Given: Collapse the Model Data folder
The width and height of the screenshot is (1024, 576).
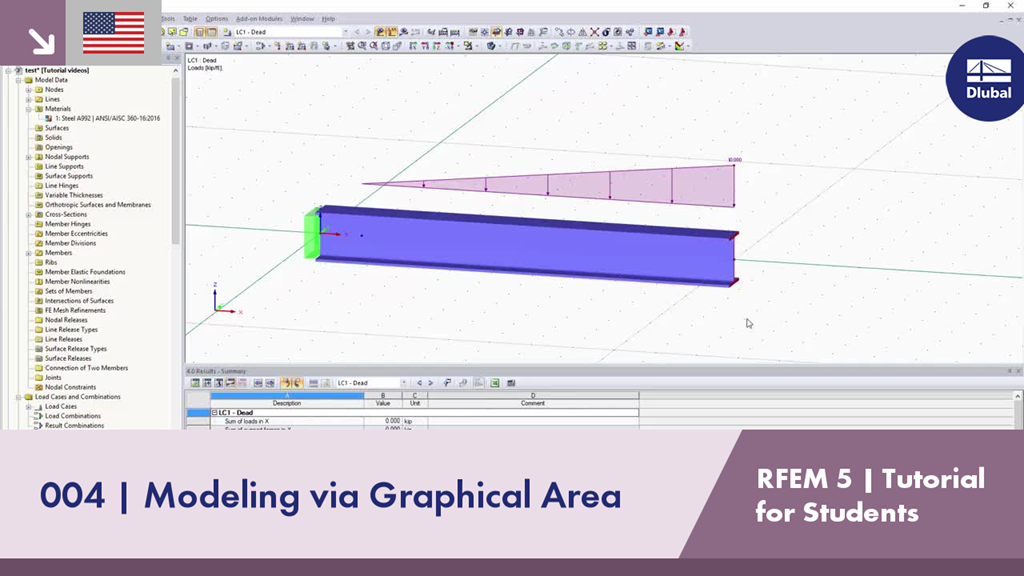Looking at the screenshot, I should (18, 80).
